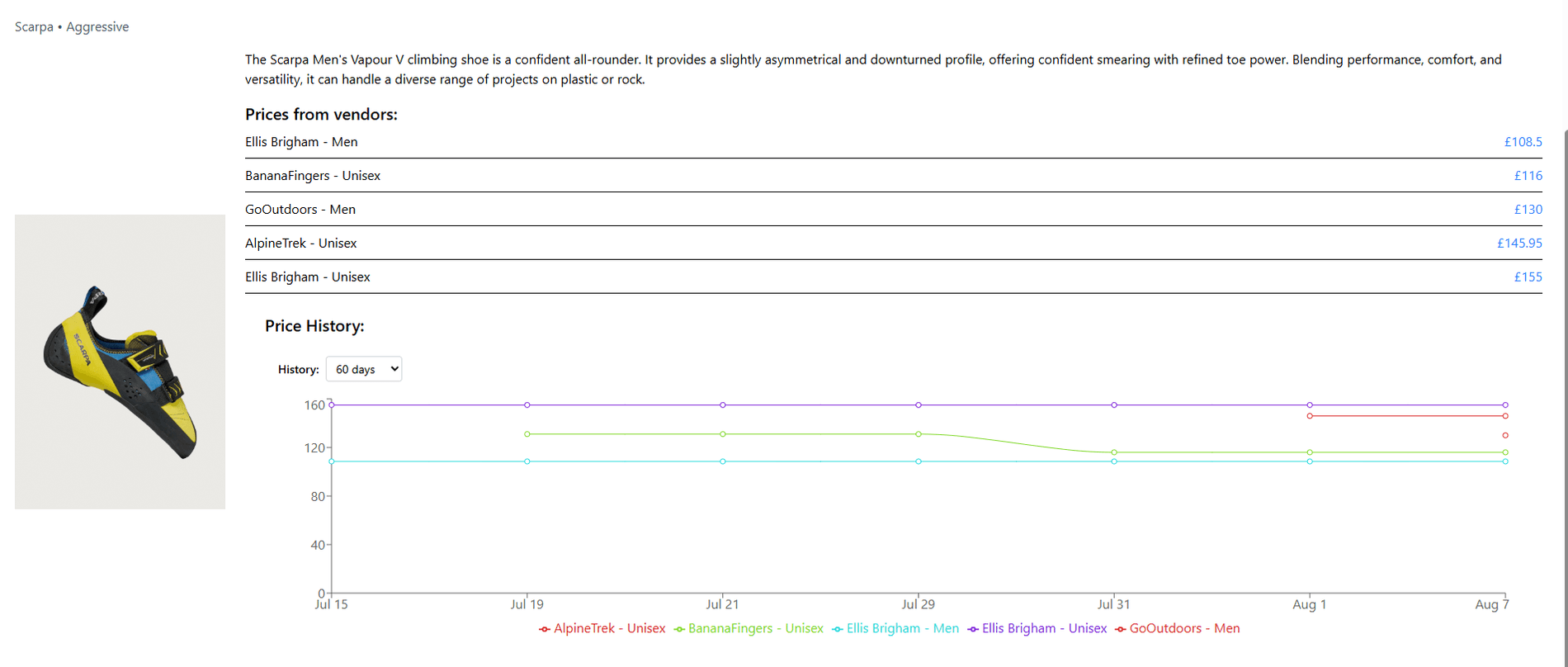The image size is (1568, 667).
Task: Toggle Ellis Brigham - Men legend entry
Action: click(895, 628)
